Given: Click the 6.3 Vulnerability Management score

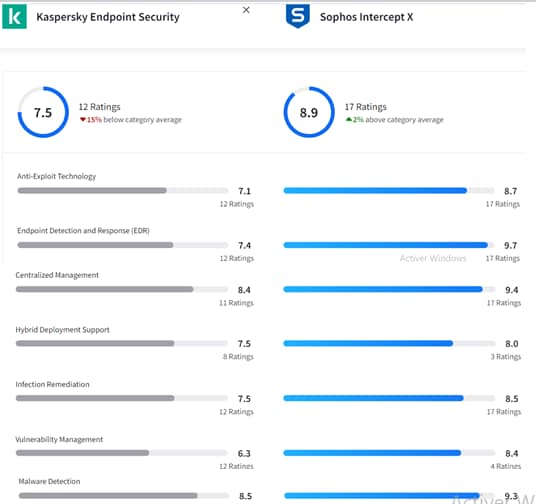Looking at the screenshot, I should (244, 454).
